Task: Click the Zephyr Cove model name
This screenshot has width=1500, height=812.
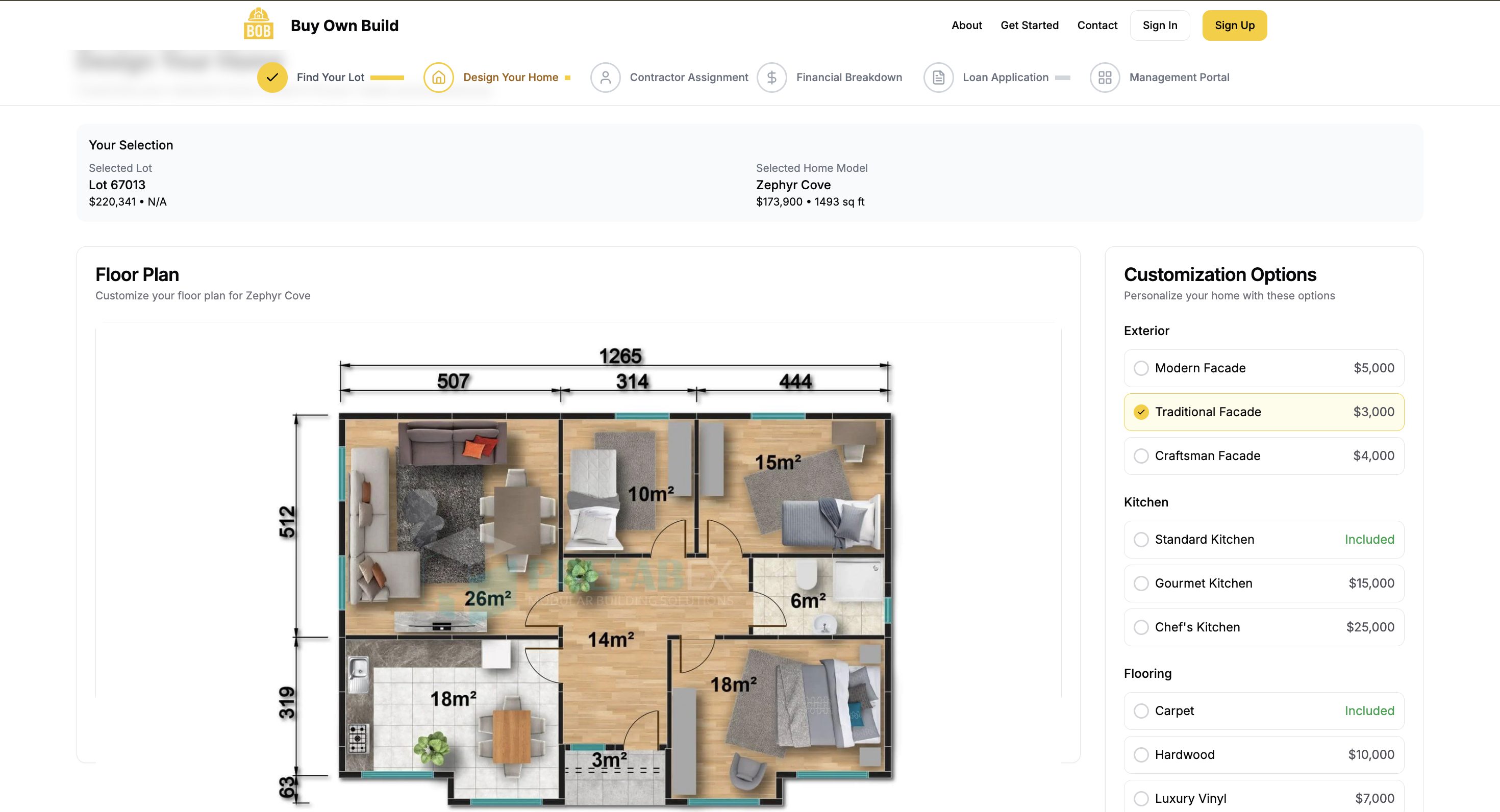Action: 793,185
